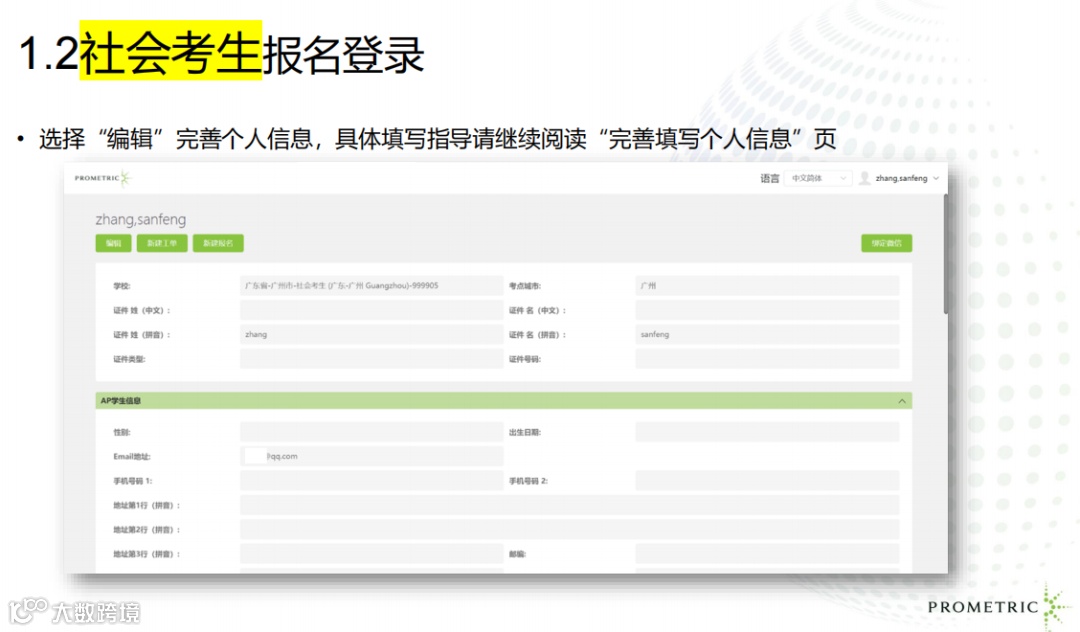Click the 考点城市 field showing 广州

[767, 286]
